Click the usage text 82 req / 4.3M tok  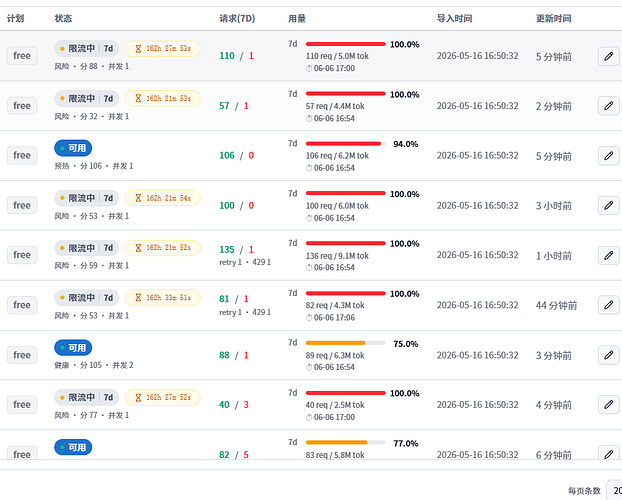pos(335,305)
